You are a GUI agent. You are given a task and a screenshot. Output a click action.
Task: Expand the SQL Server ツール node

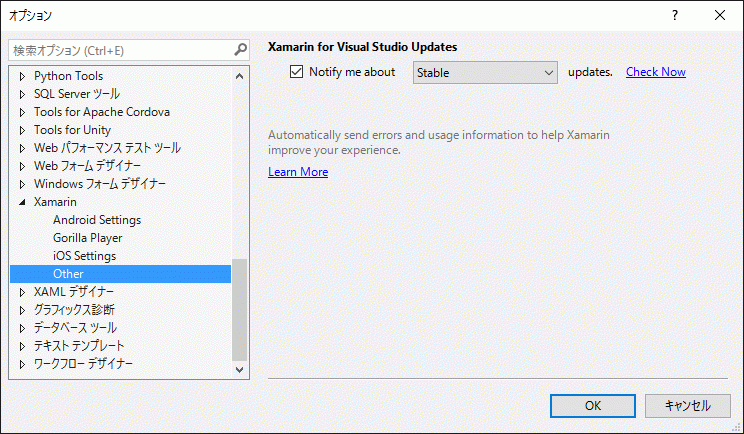[22, 94]
